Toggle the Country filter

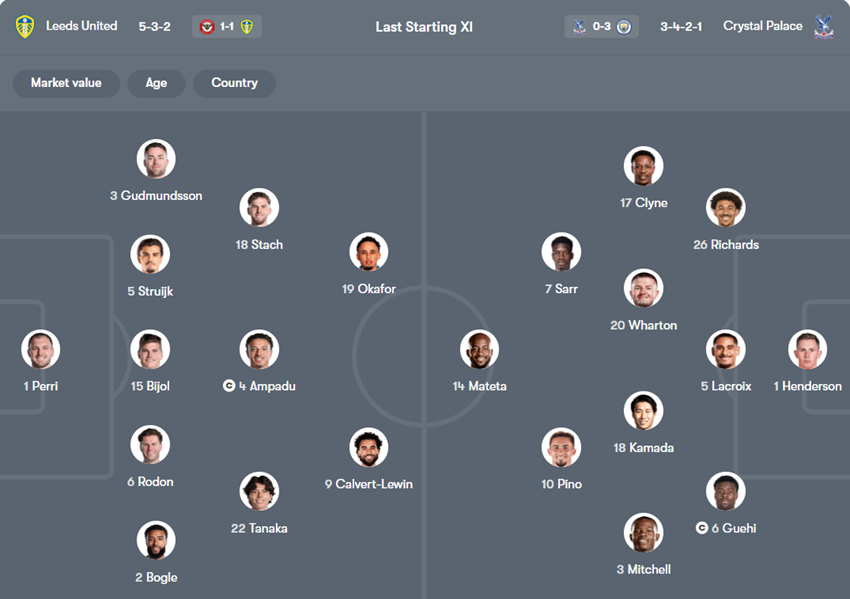click(234, 83)
